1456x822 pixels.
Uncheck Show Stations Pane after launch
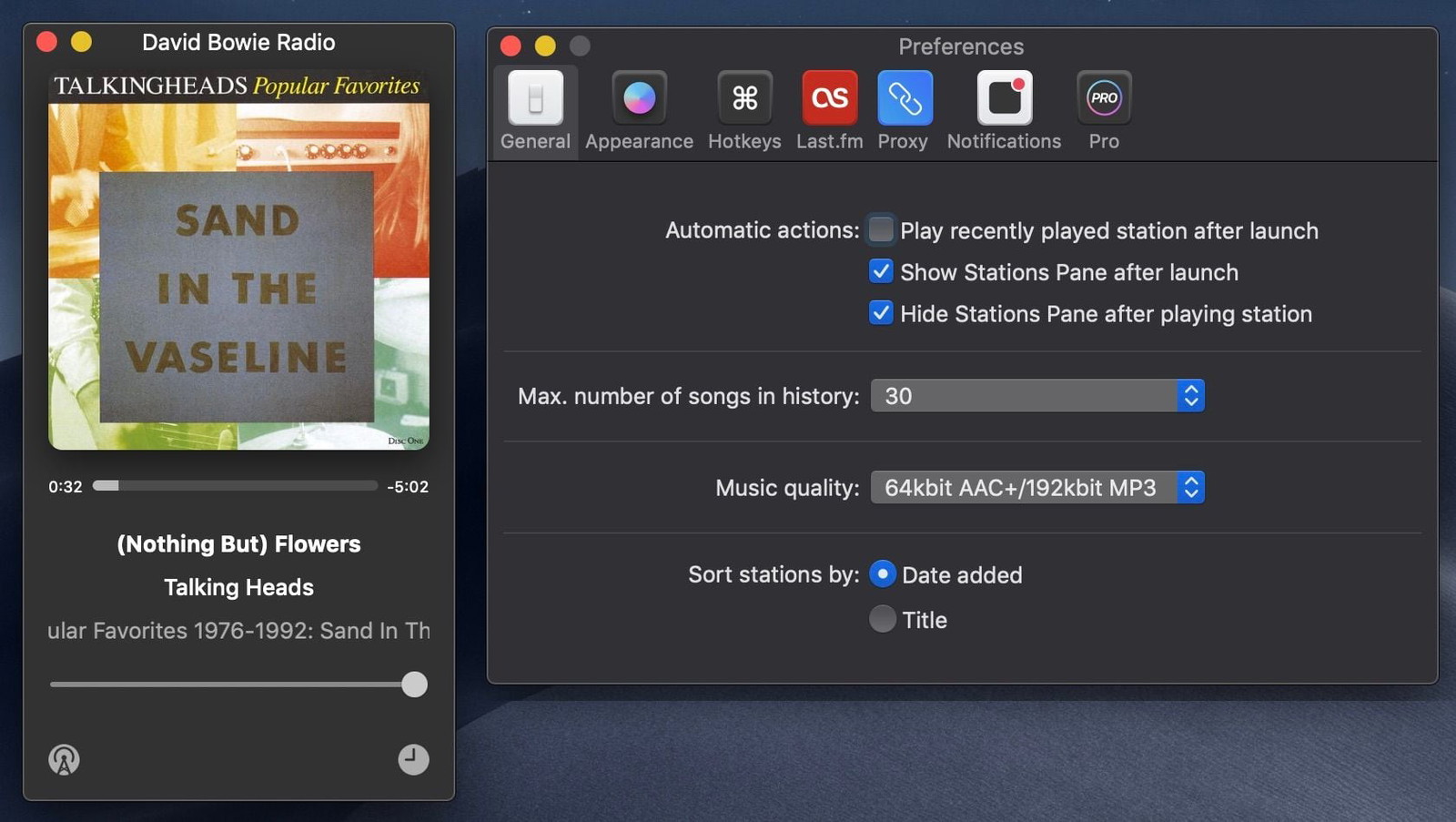(x=881, y=271)
